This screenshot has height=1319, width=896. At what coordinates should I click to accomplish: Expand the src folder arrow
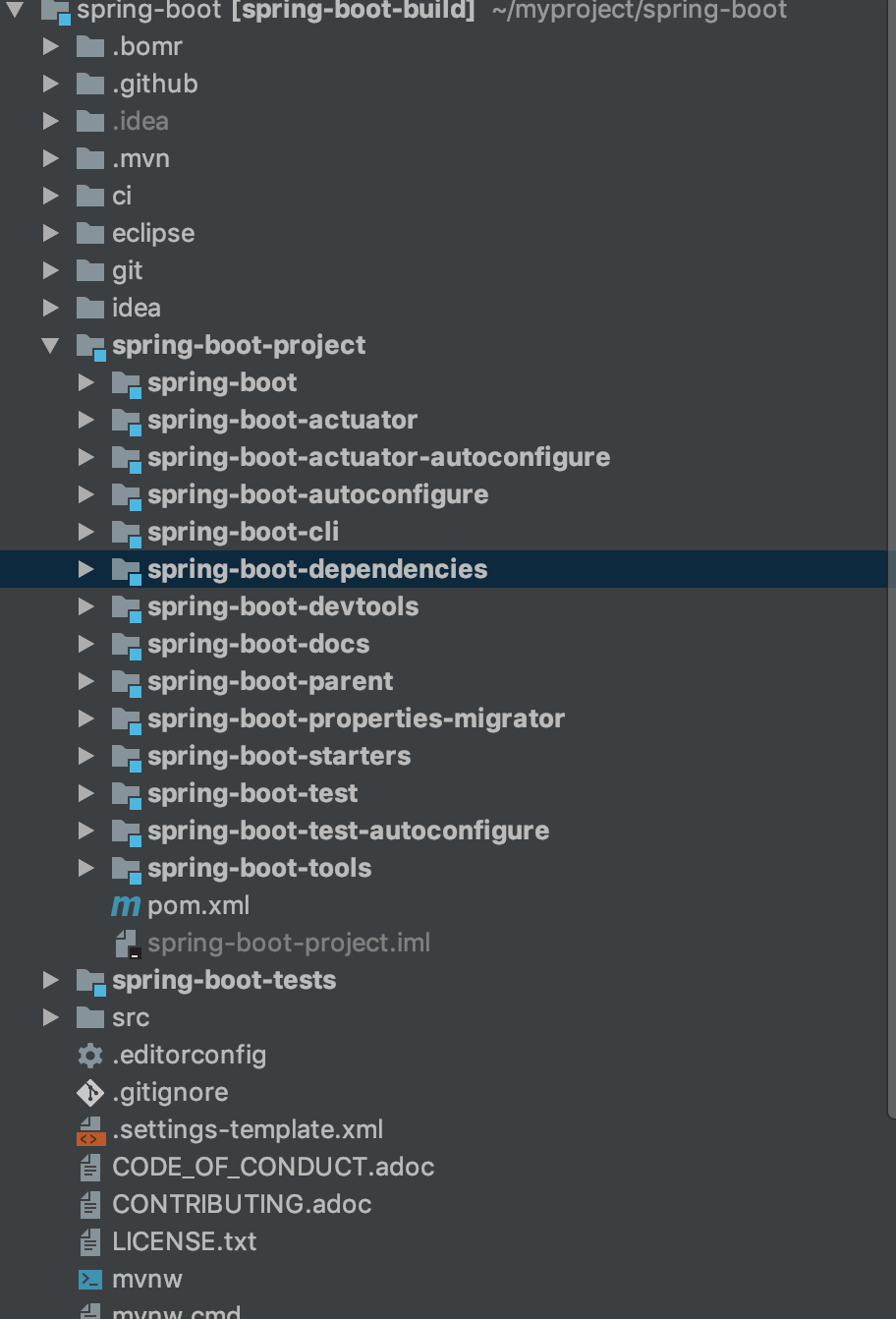51,1017
